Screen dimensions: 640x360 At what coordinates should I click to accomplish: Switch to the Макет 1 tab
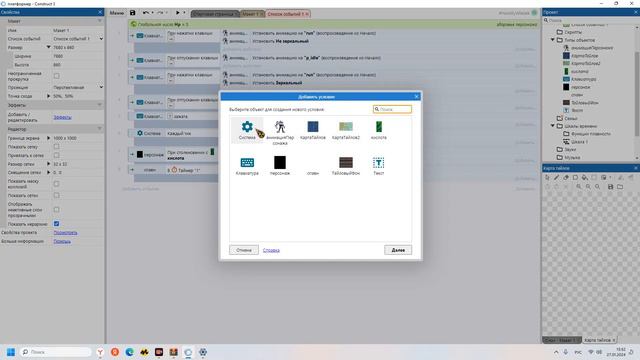pos(252,14)
